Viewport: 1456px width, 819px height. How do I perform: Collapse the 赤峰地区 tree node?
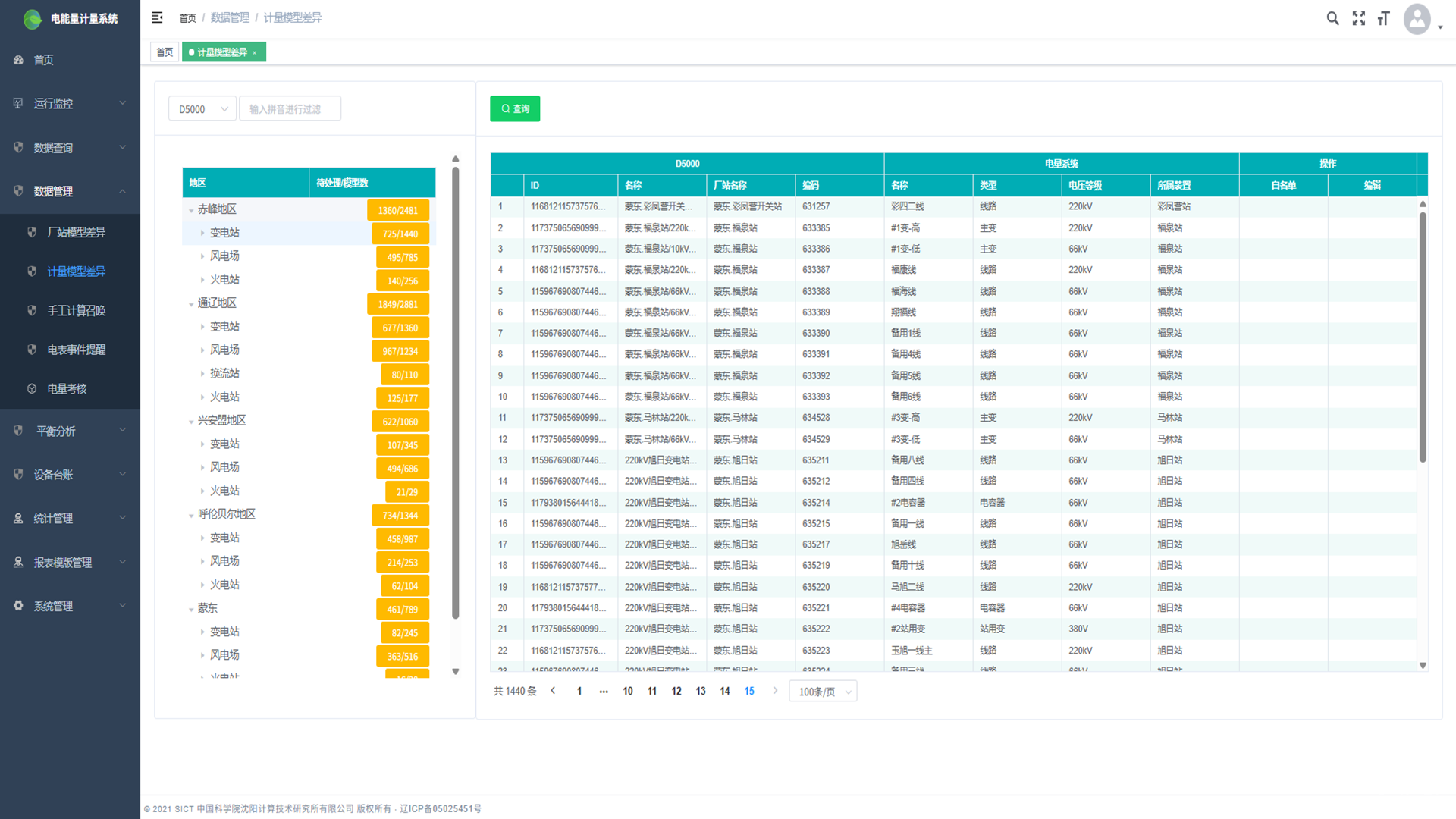pos(191,210)
